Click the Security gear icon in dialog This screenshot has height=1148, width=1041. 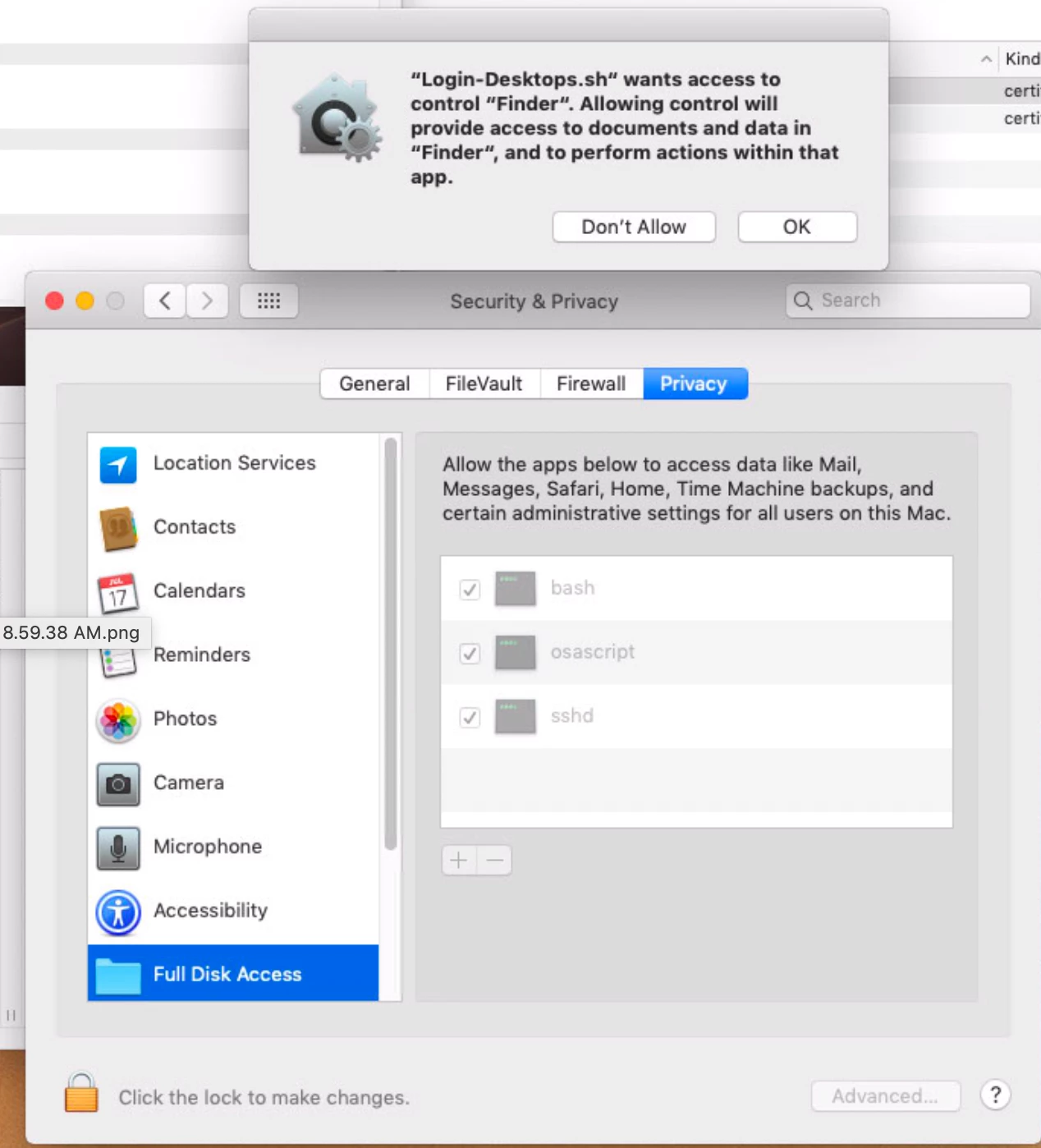(x=338, y=118)
